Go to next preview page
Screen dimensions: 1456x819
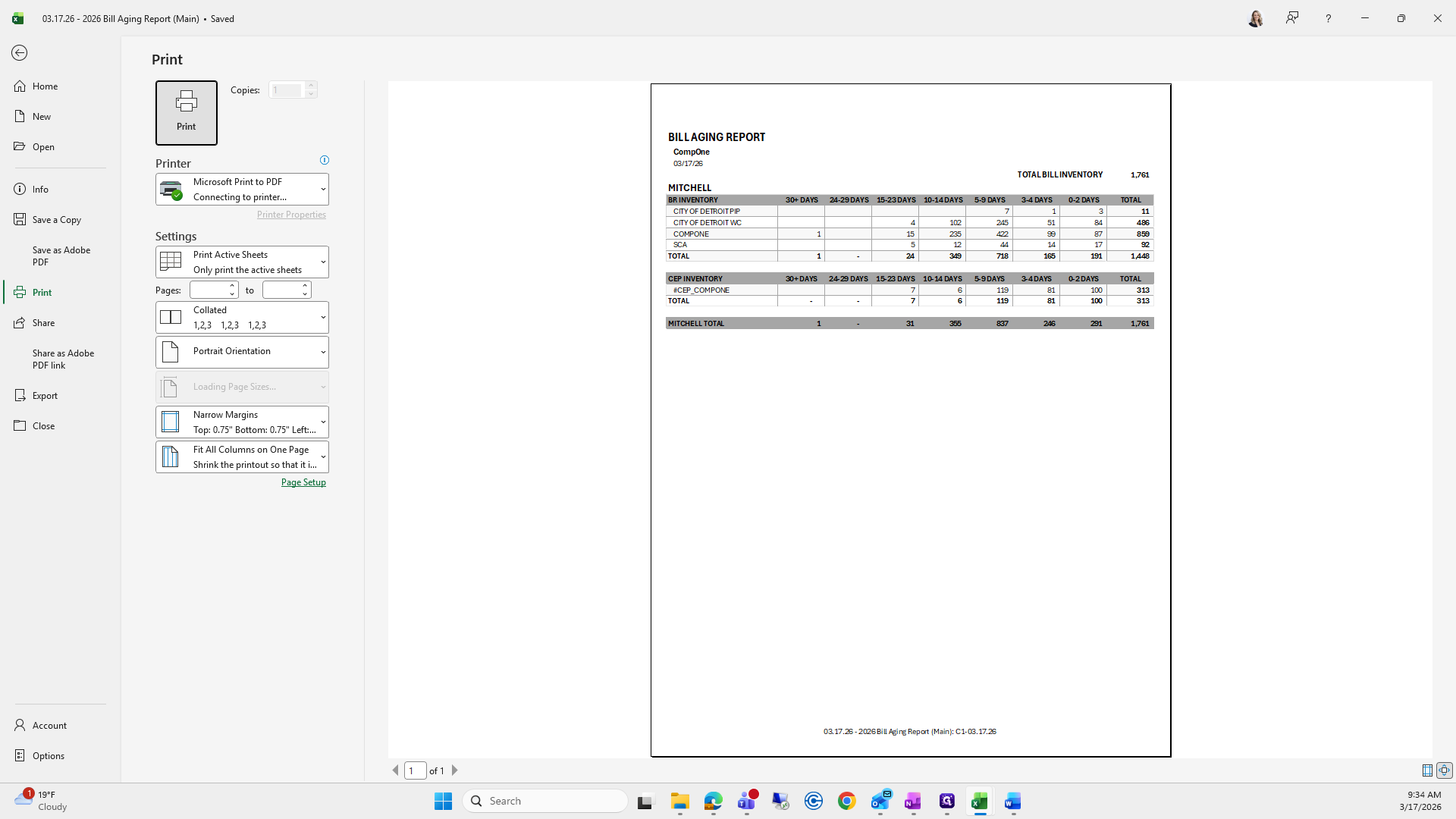pos(455,770)
